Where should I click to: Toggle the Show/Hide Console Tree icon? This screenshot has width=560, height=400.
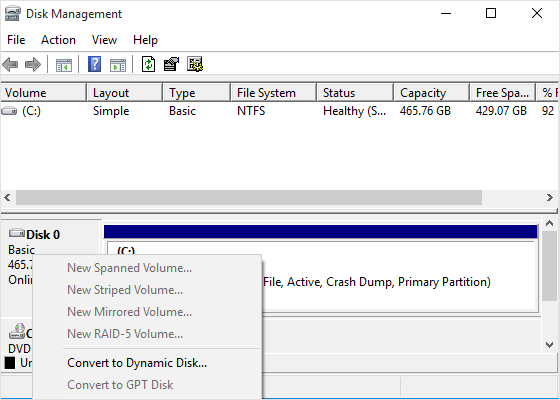(x=64, y=65)
